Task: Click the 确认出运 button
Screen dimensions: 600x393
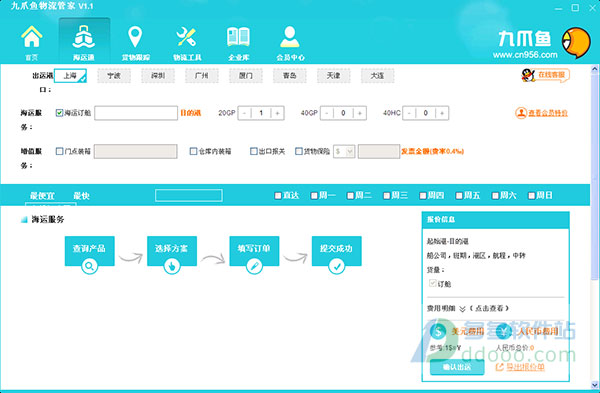Action: tap(457, 367)
